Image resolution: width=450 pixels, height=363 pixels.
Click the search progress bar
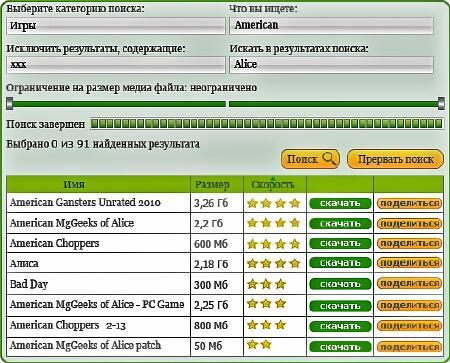[x=267, y=124]
